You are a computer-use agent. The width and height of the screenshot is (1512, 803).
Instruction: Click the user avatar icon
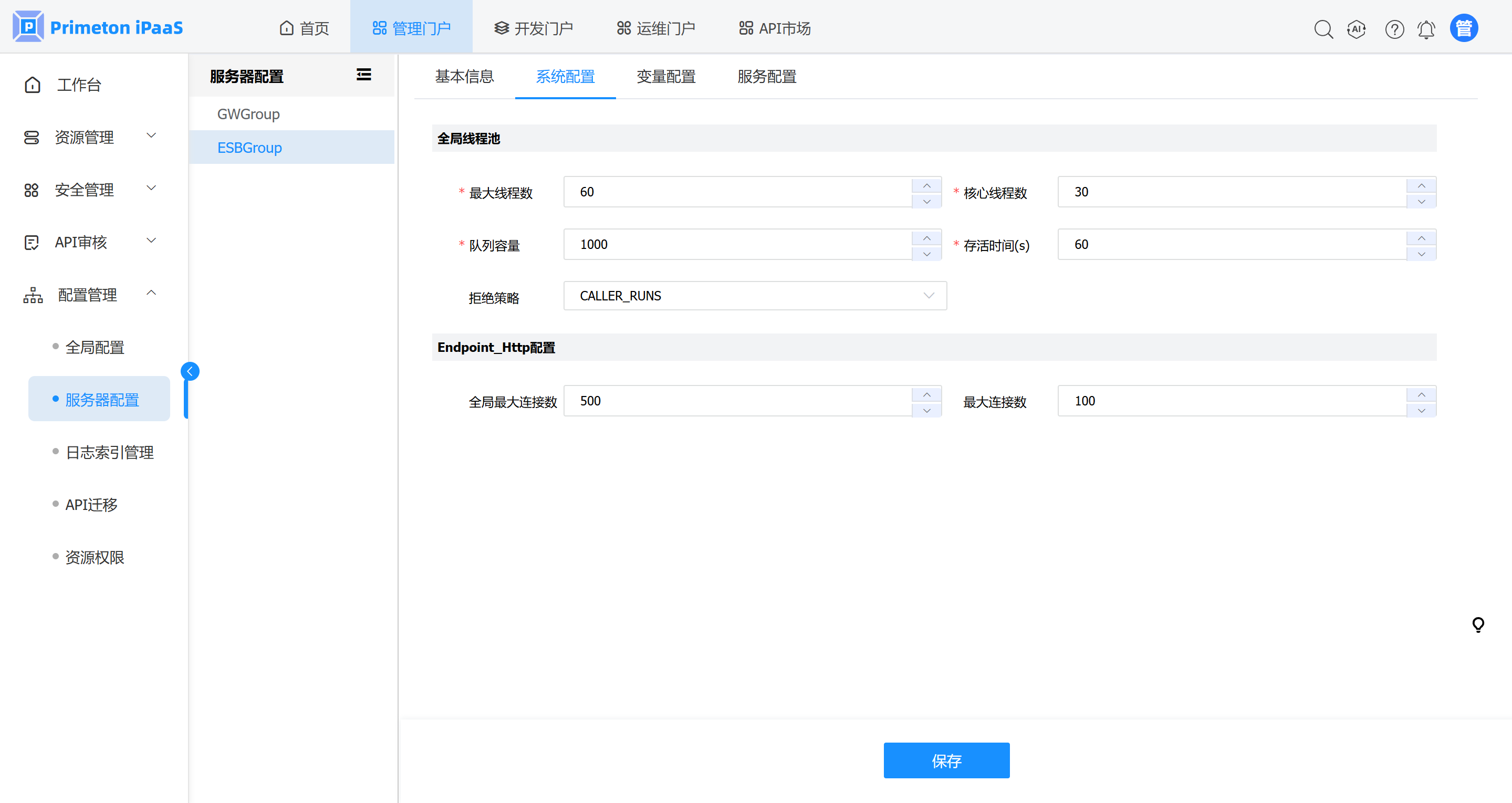[x=1464, y=28]
